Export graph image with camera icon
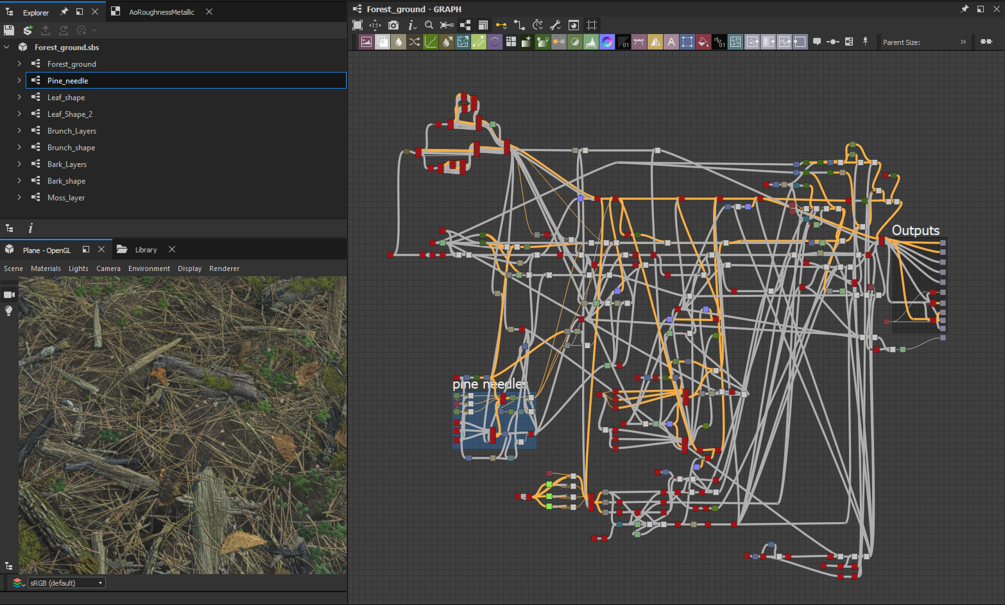Viewport: 1005px width, 605px height. point(393,25)
